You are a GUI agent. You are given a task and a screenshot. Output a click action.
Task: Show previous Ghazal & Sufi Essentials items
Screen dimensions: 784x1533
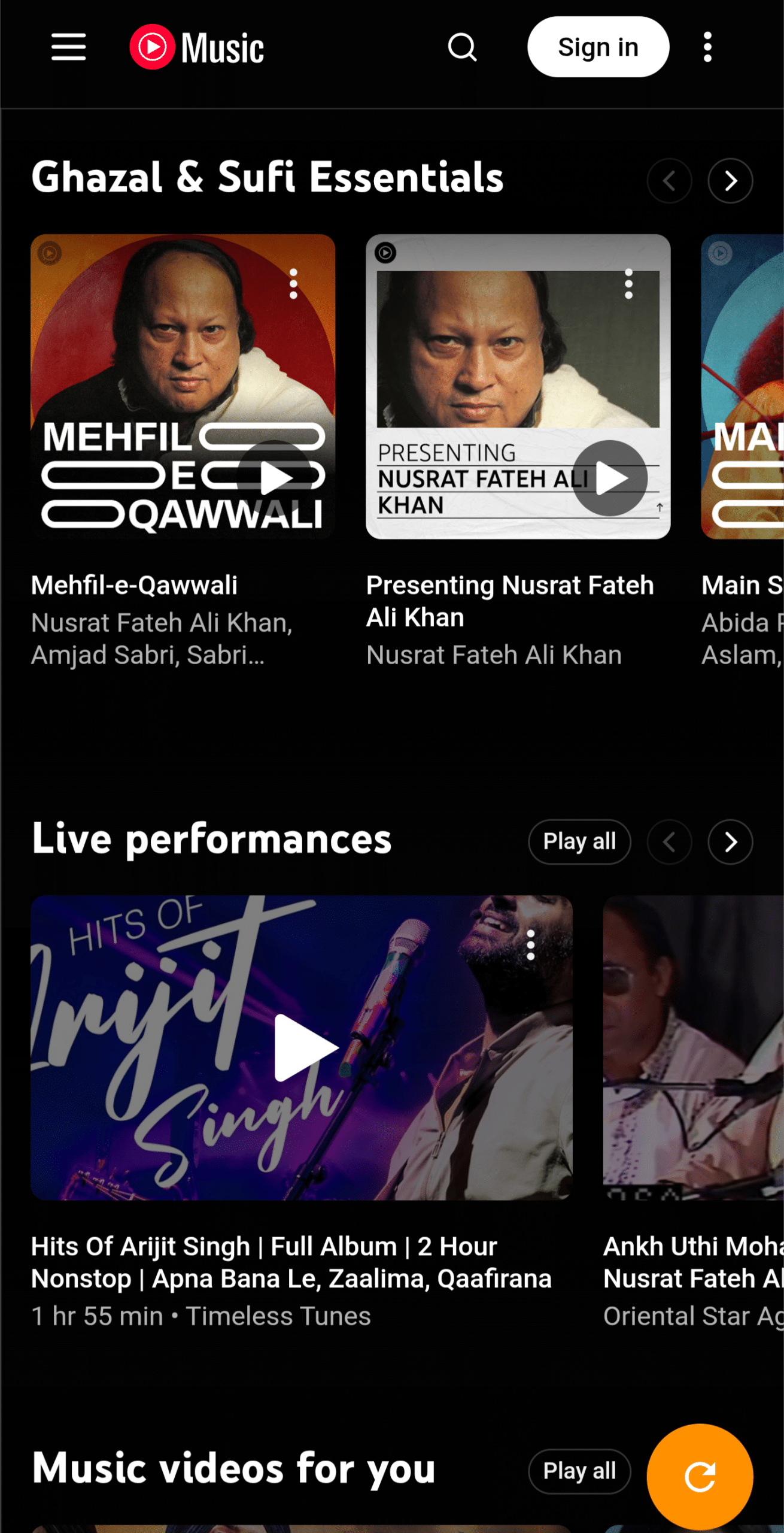669,180
